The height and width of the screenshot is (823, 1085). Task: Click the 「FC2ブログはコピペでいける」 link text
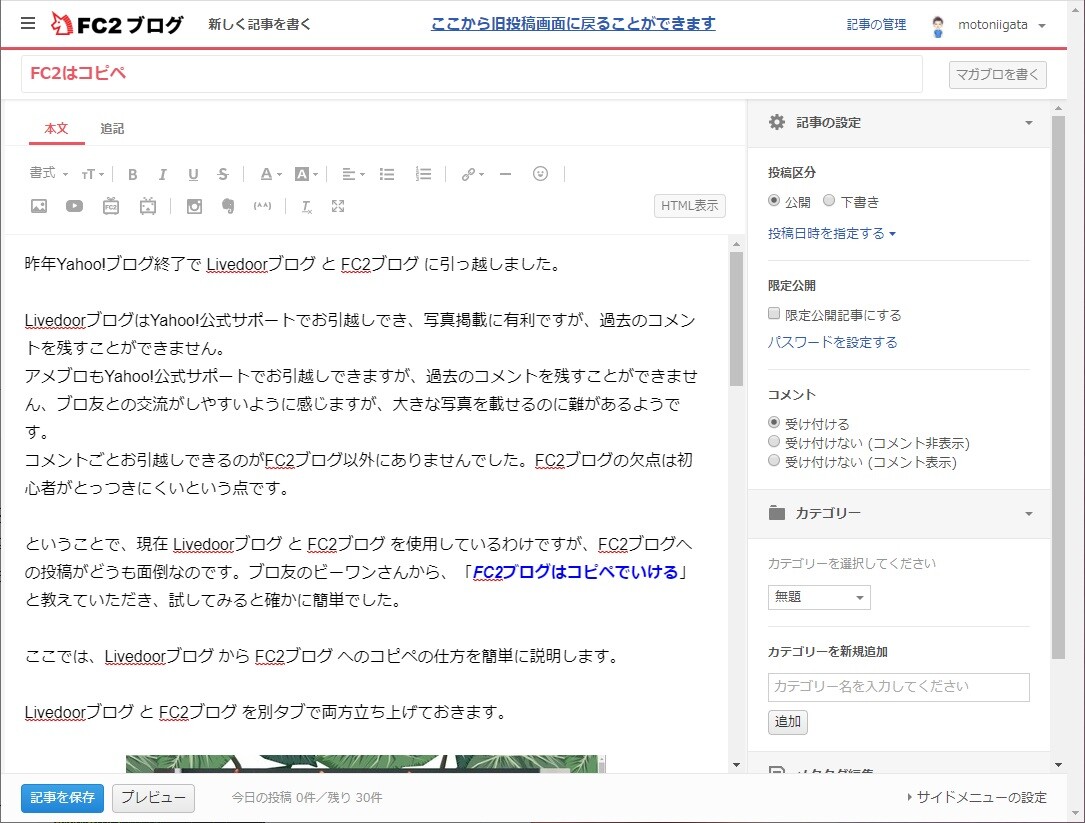pos(575,572)
